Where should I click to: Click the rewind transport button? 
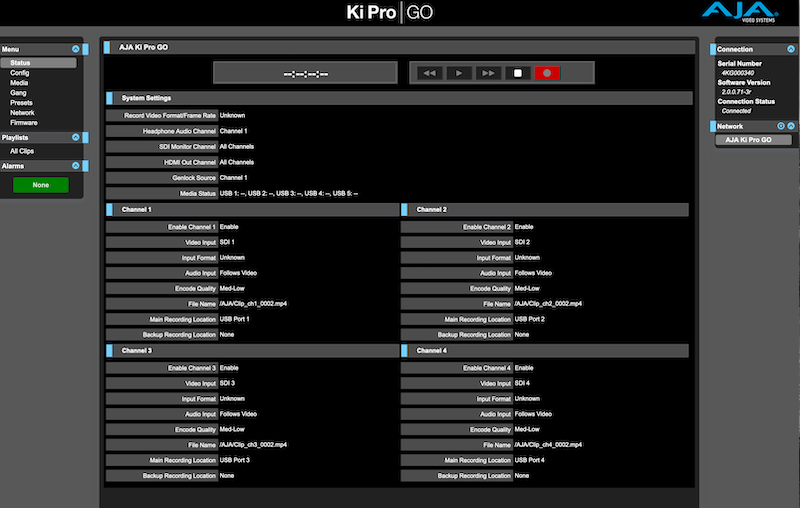[x=430, y=73]
